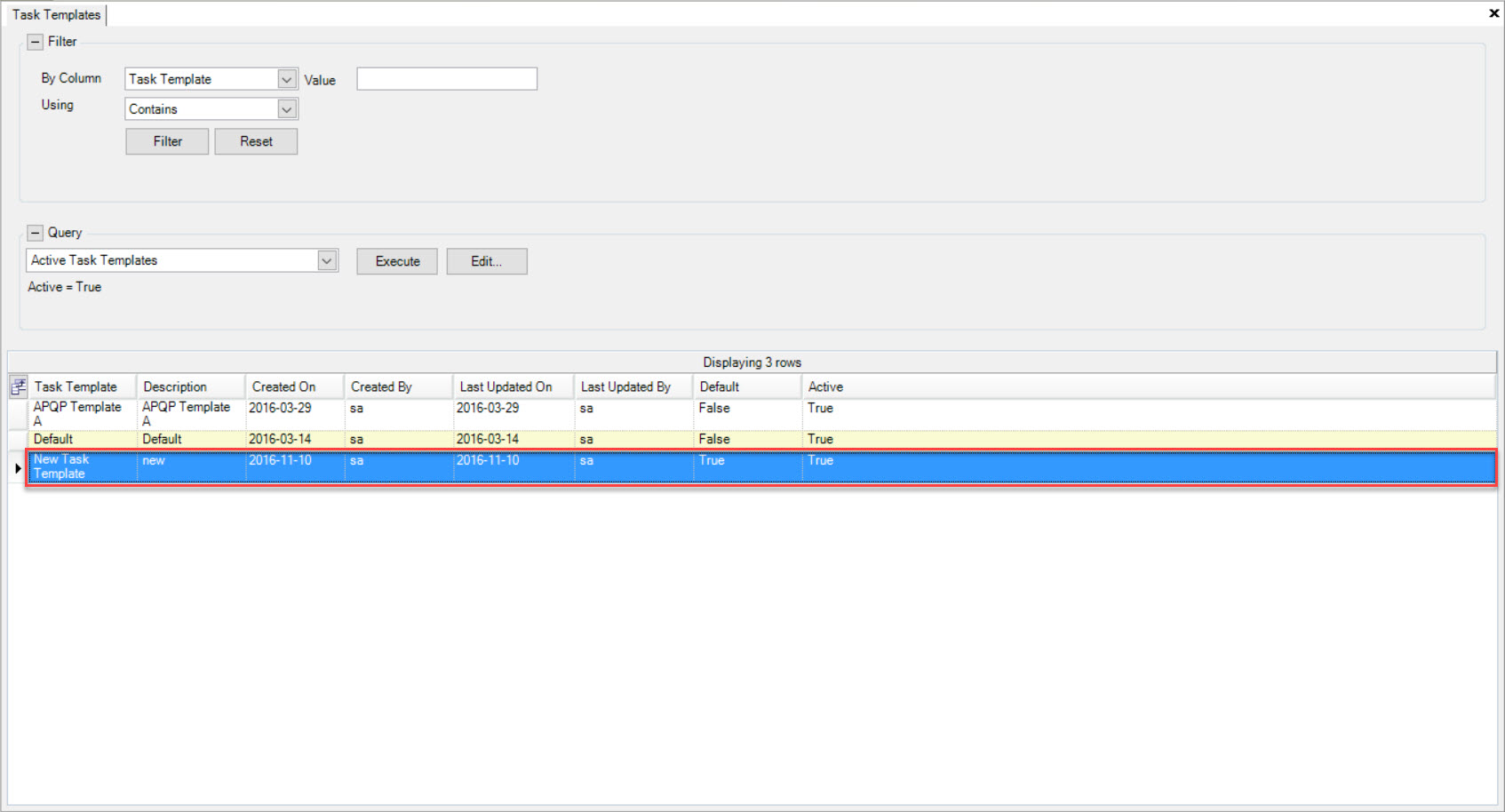Click the Value input field
Viewport: 1505px width, 812px height.
tap(447, 79)
